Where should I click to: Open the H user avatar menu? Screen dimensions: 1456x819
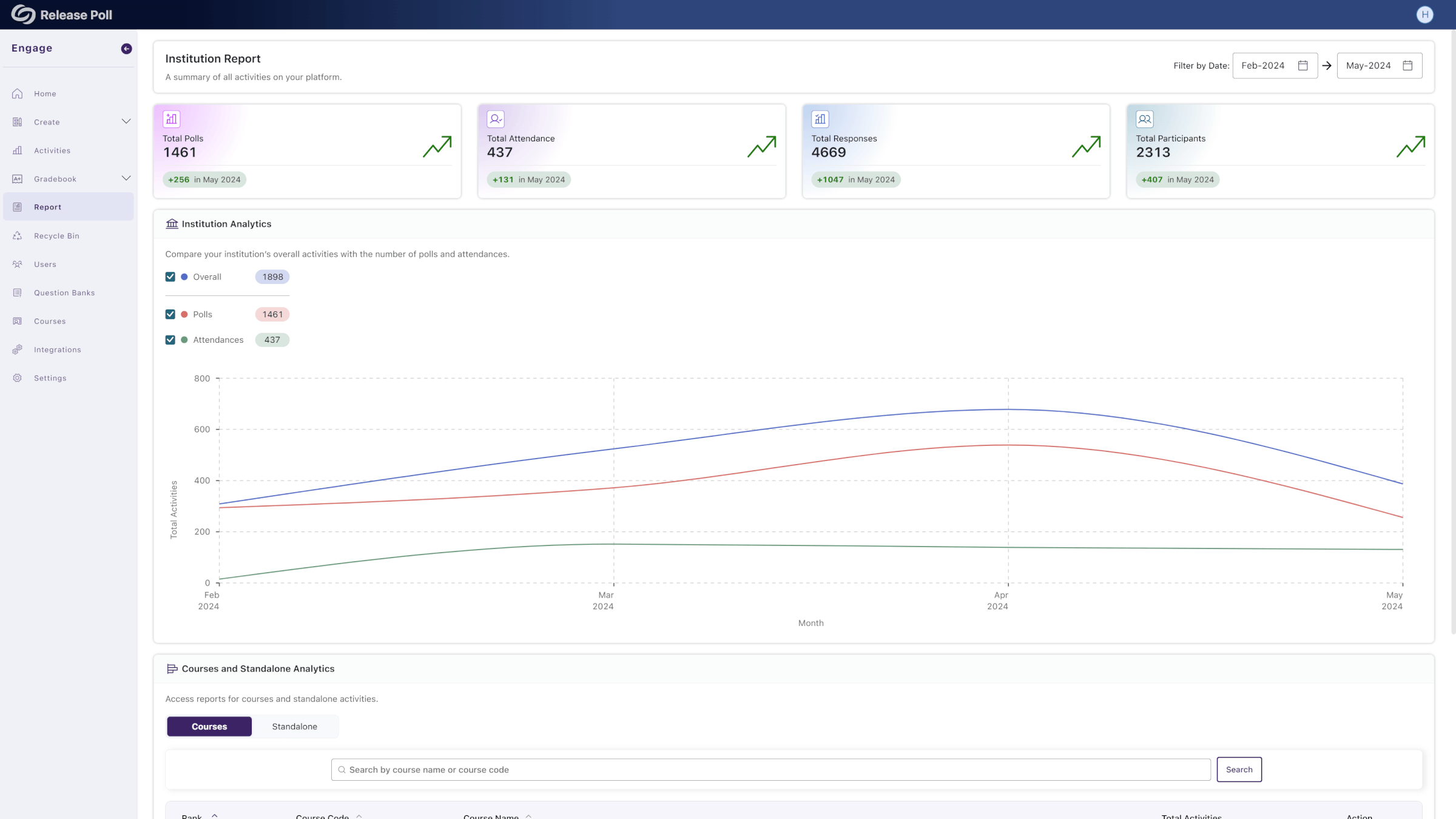pos(1424,15)
